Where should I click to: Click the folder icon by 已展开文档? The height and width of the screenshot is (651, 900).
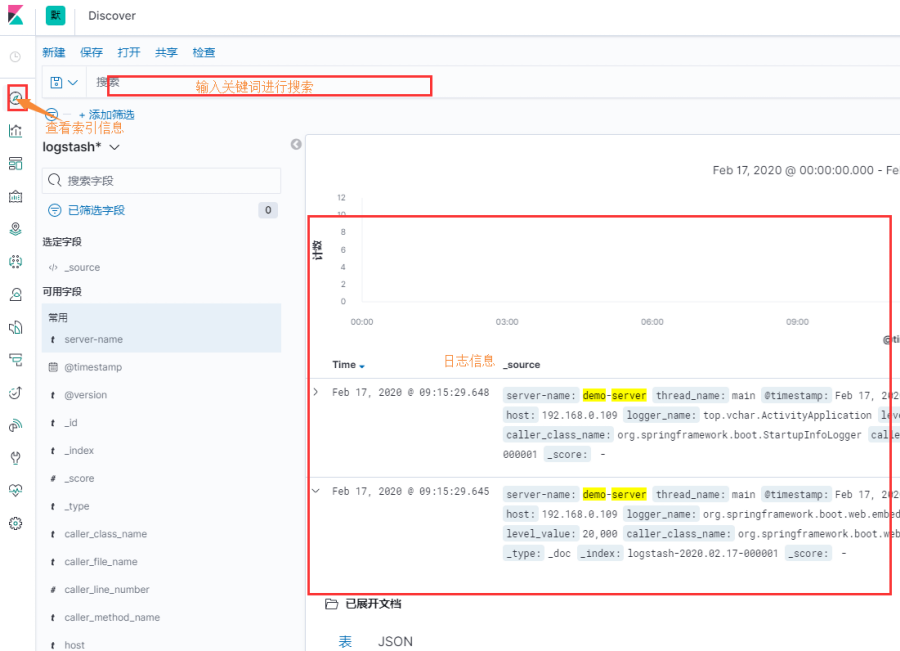pyautogui.click(x=331, y=604)
